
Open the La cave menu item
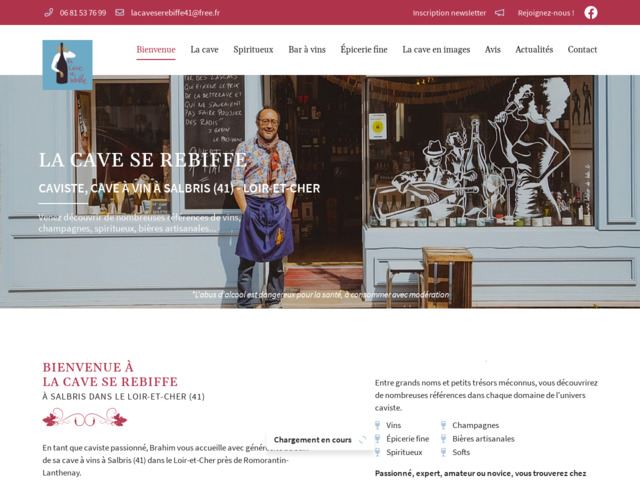[x=204, y=49]
